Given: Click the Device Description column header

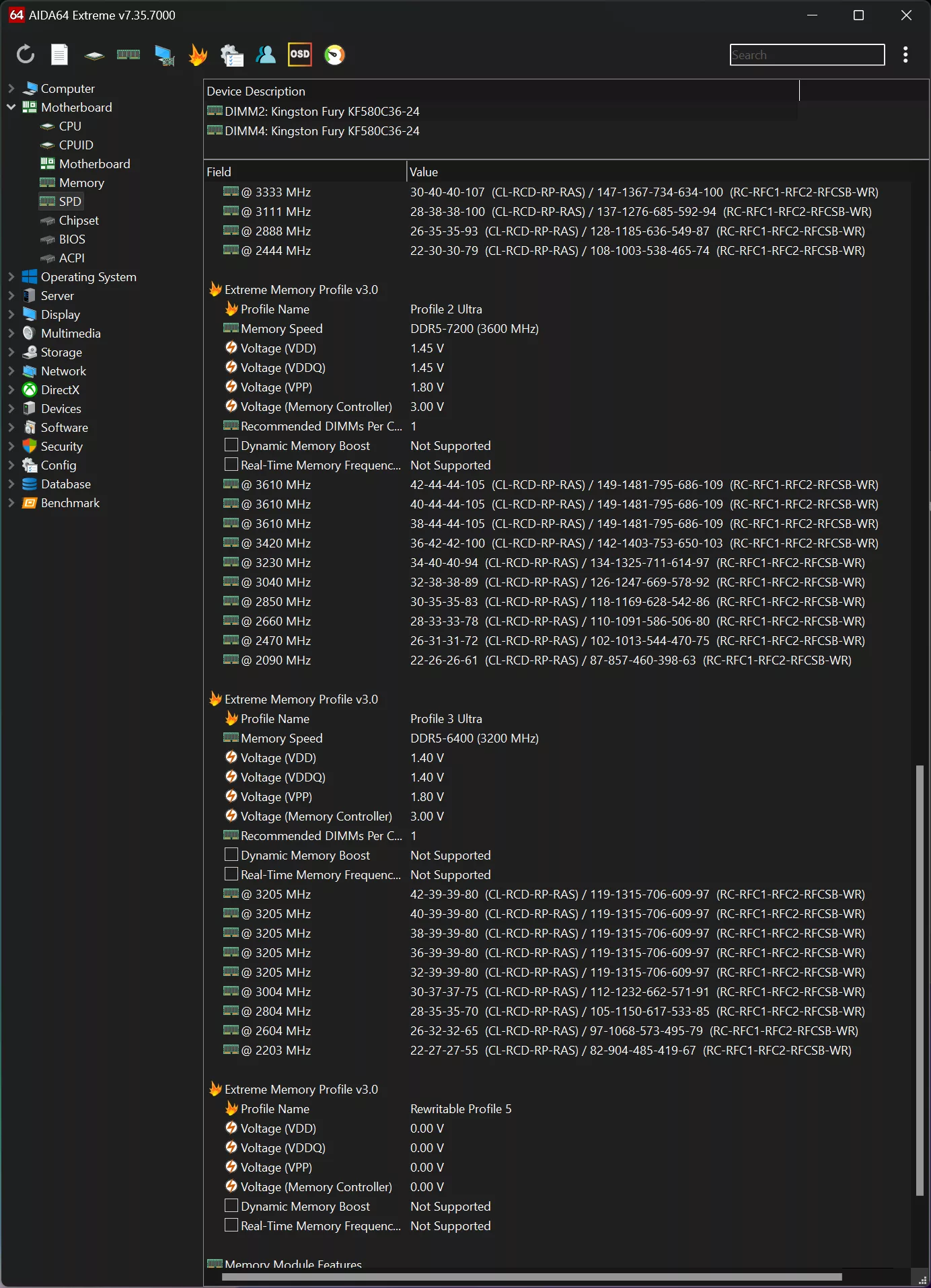Looking at the screenshot, I should point(501,91).
